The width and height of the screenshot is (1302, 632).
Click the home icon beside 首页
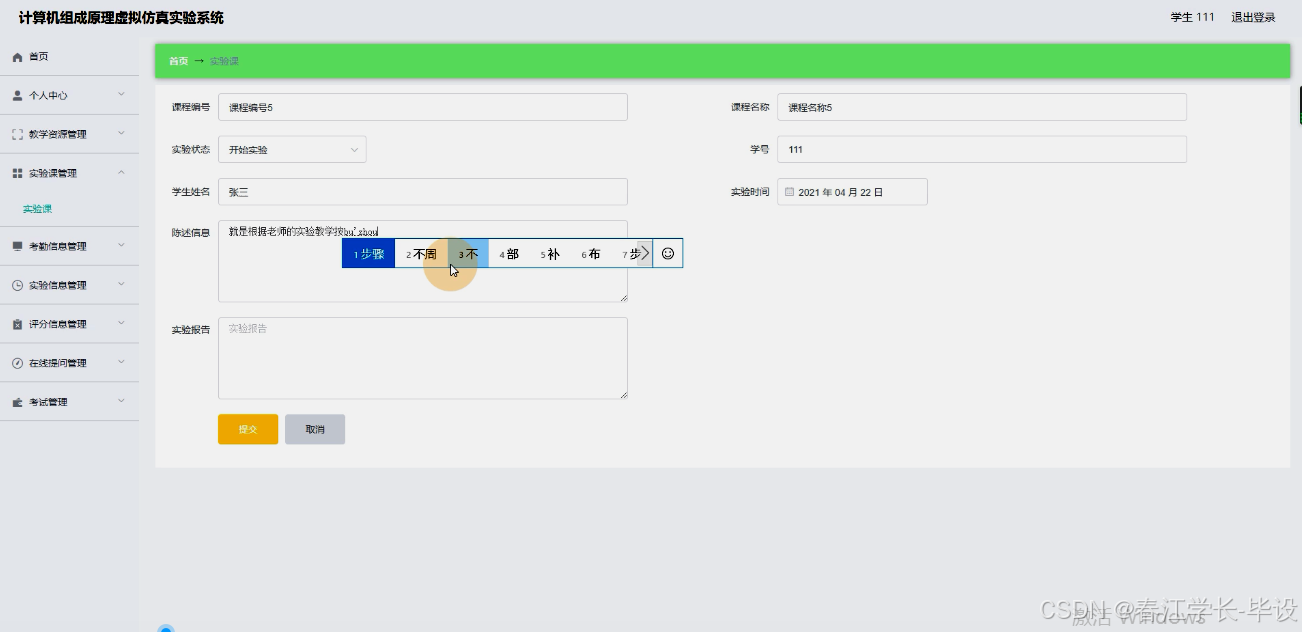coord(15,57)
